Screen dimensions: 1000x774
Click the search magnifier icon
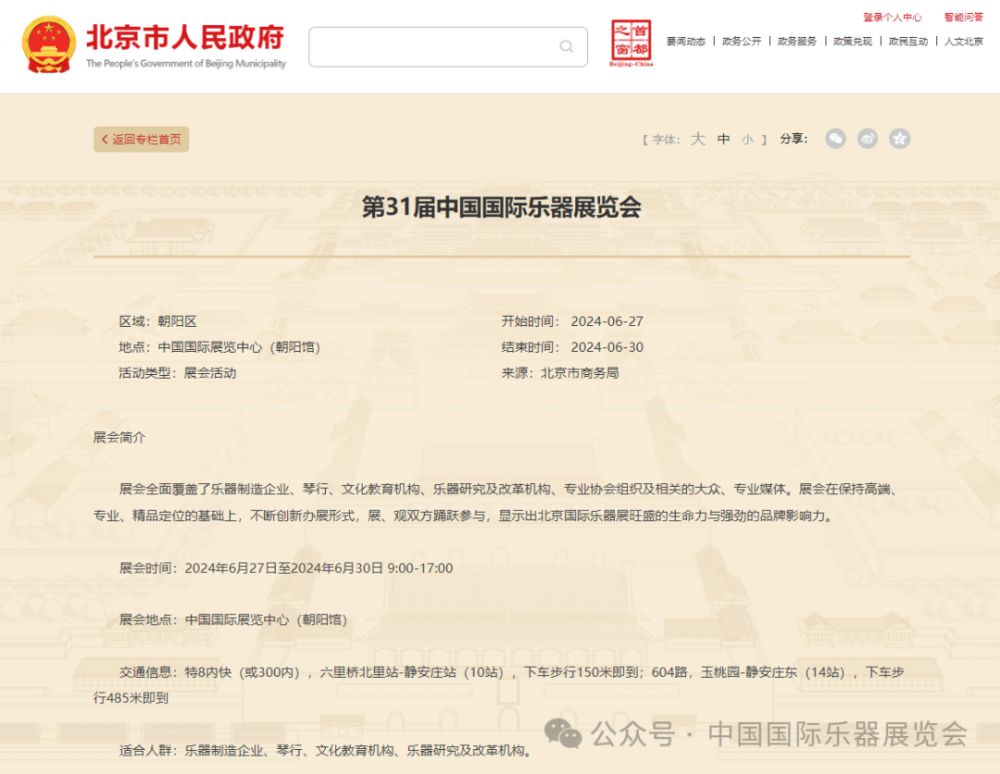[566, 46]
